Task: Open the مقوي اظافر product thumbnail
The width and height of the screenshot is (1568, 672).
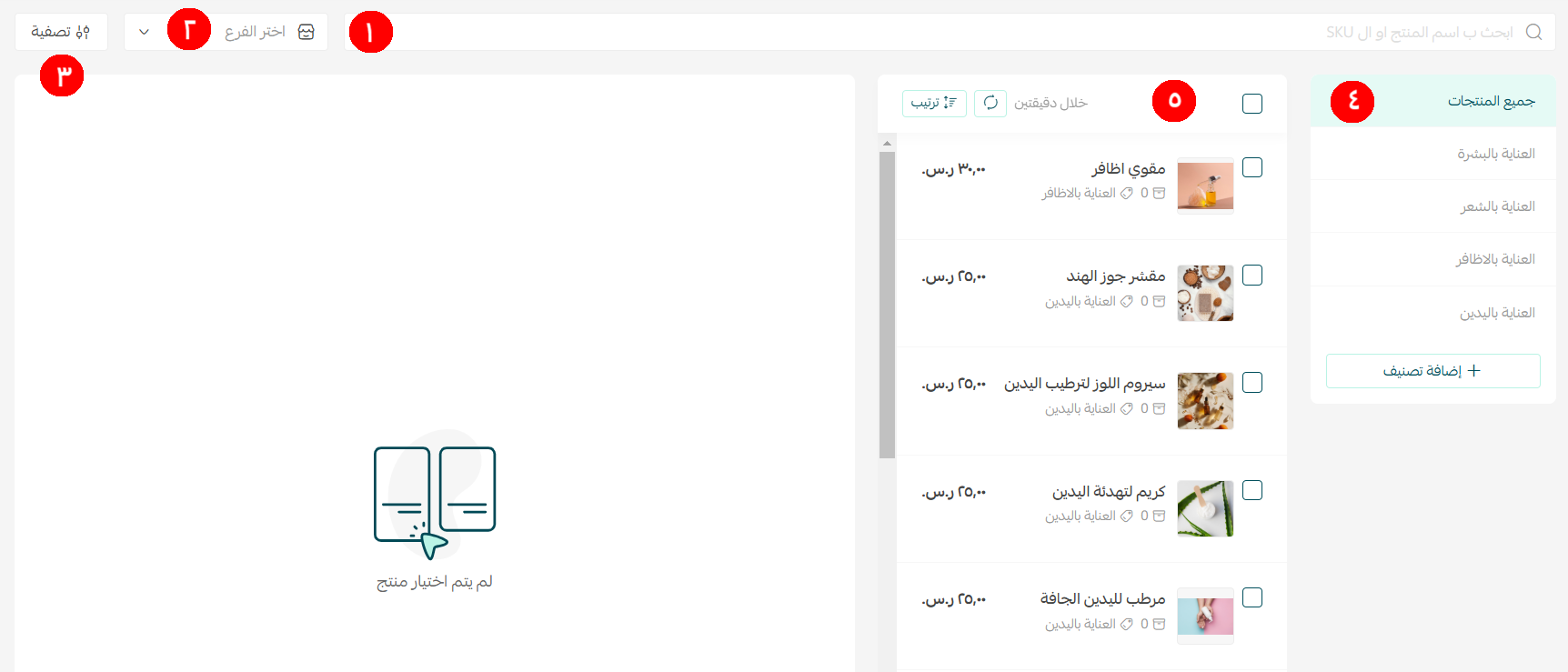Action: point(1205,186)
